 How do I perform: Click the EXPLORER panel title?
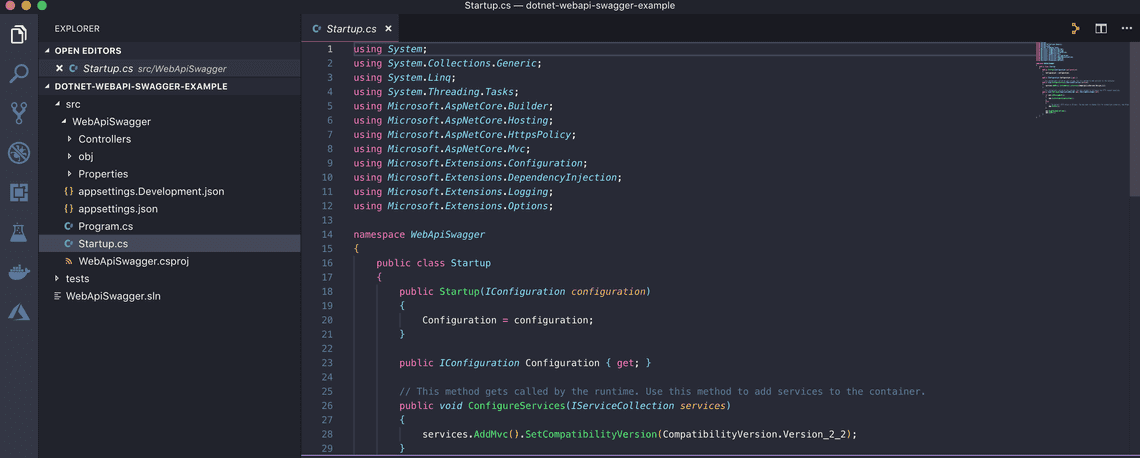click(77, 29)
